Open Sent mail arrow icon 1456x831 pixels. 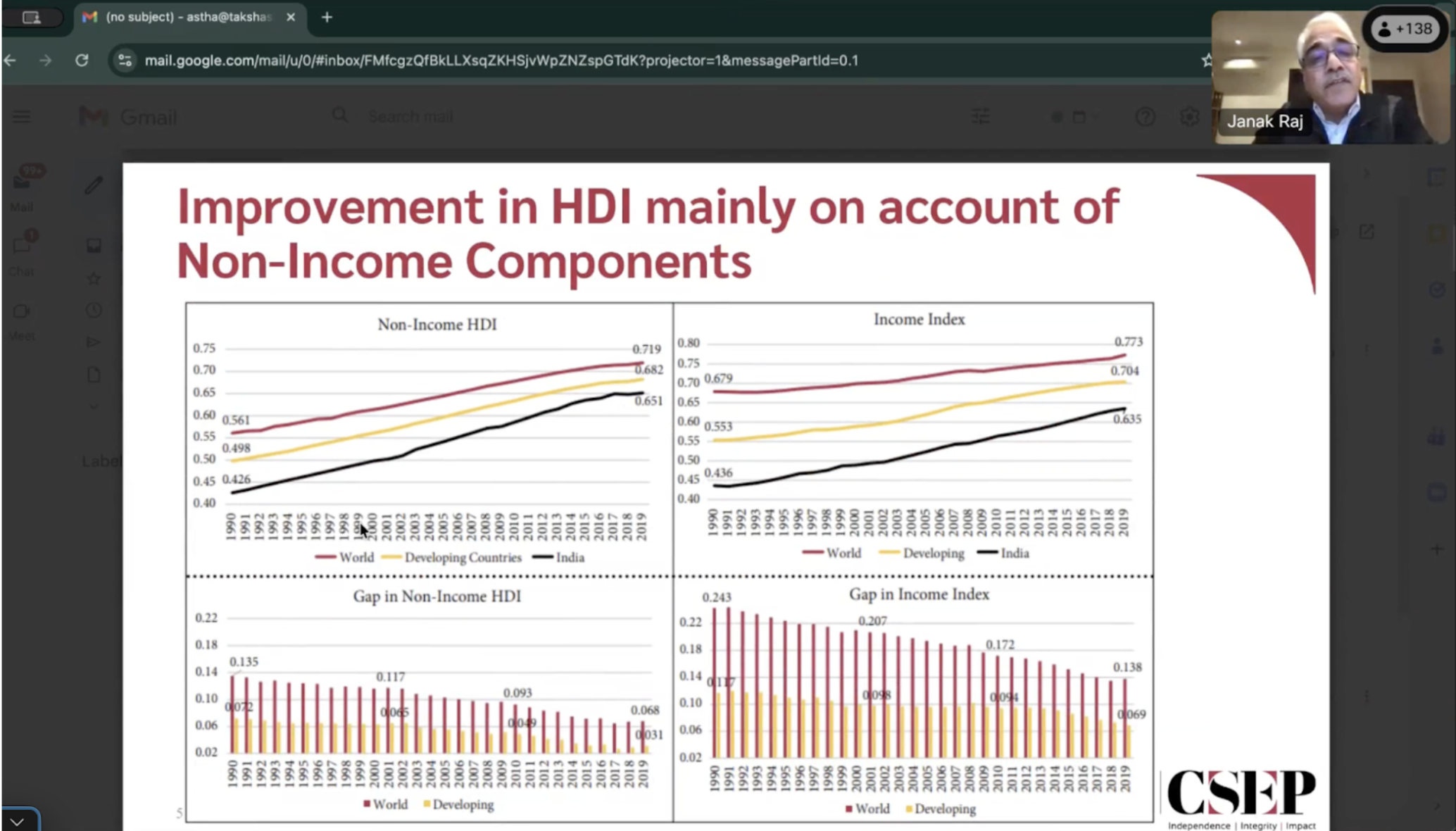pos(94,342)
